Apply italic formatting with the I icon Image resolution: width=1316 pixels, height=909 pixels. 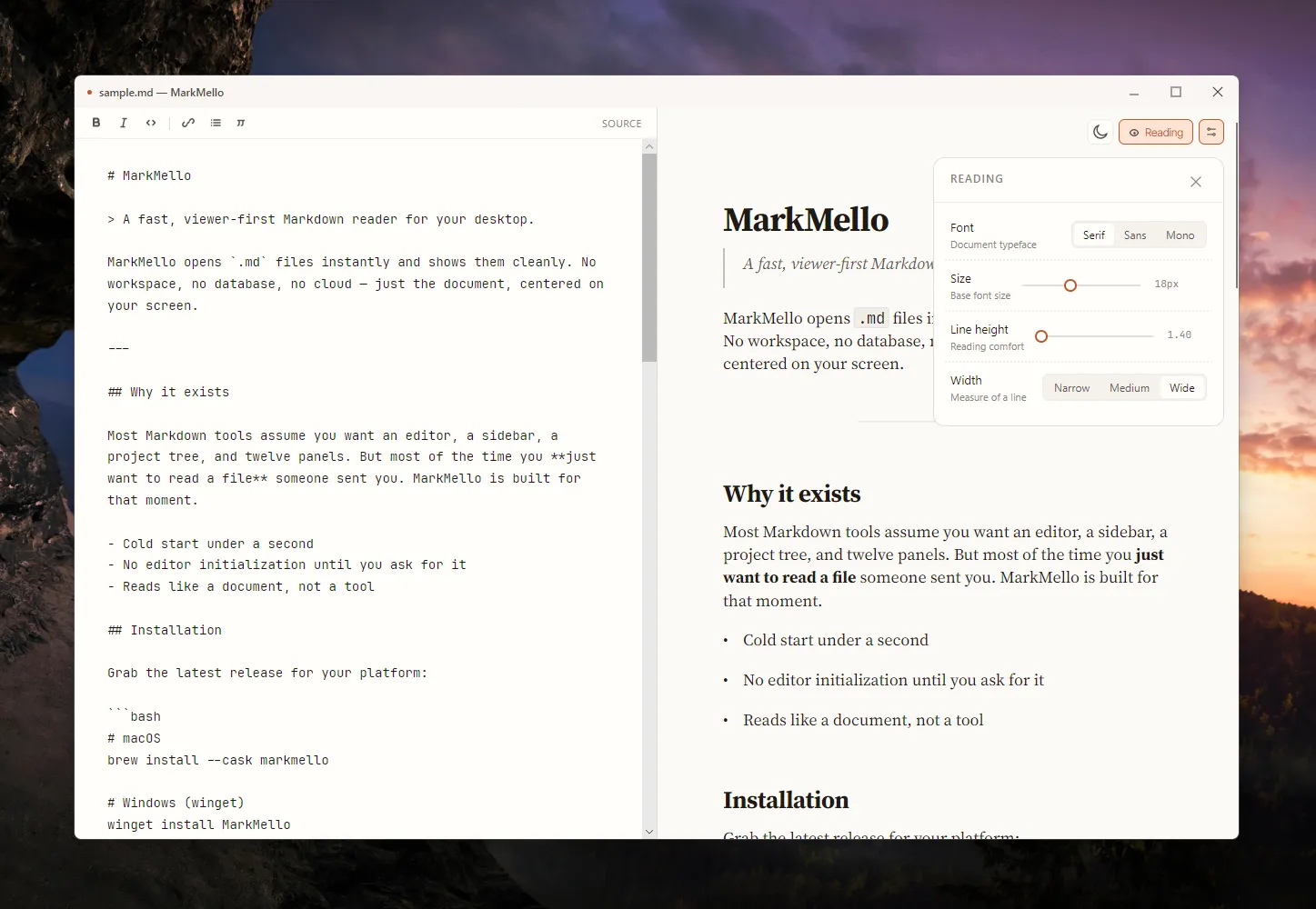point(124,123)
